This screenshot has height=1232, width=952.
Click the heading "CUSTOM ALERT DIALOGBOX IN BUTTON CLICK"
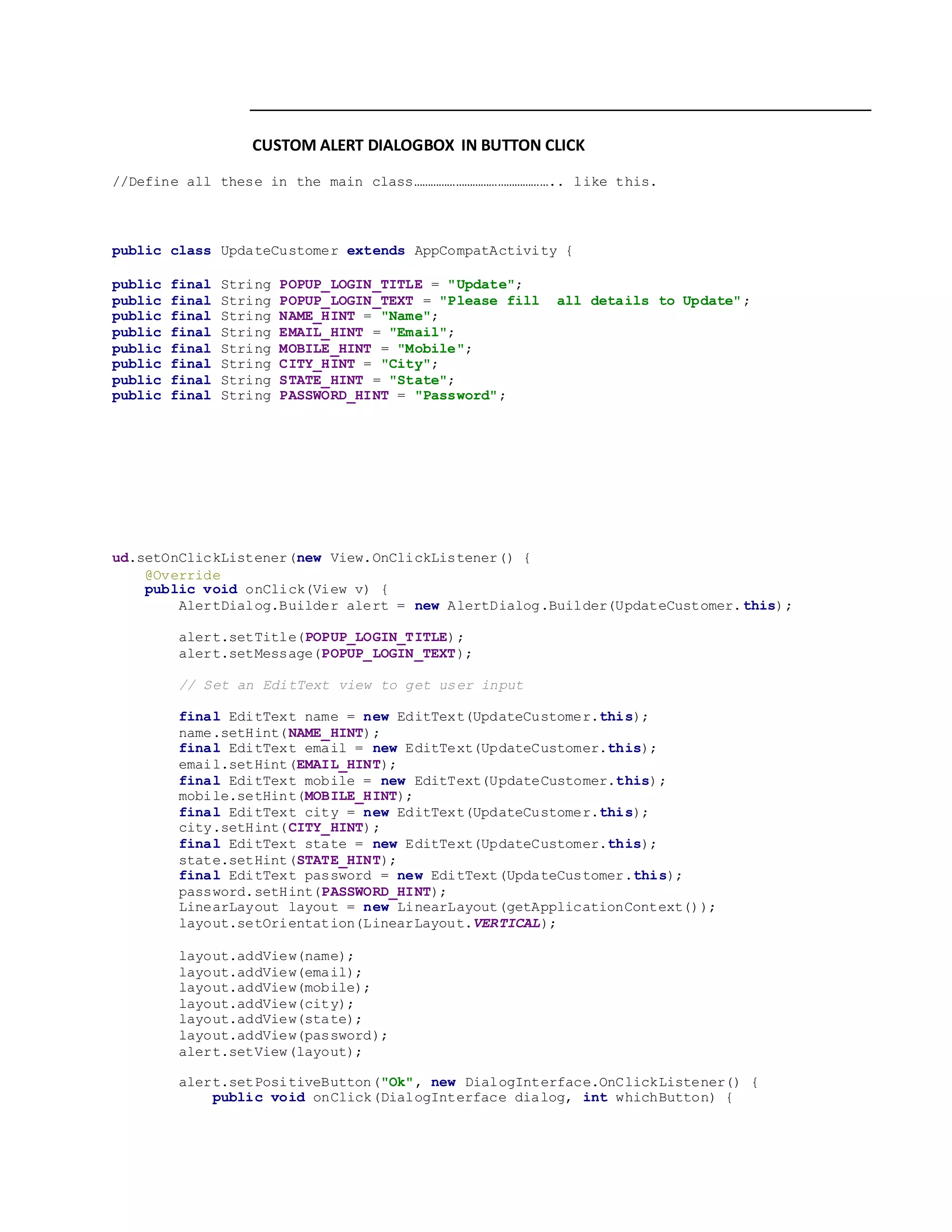click(x=418, y=146)
